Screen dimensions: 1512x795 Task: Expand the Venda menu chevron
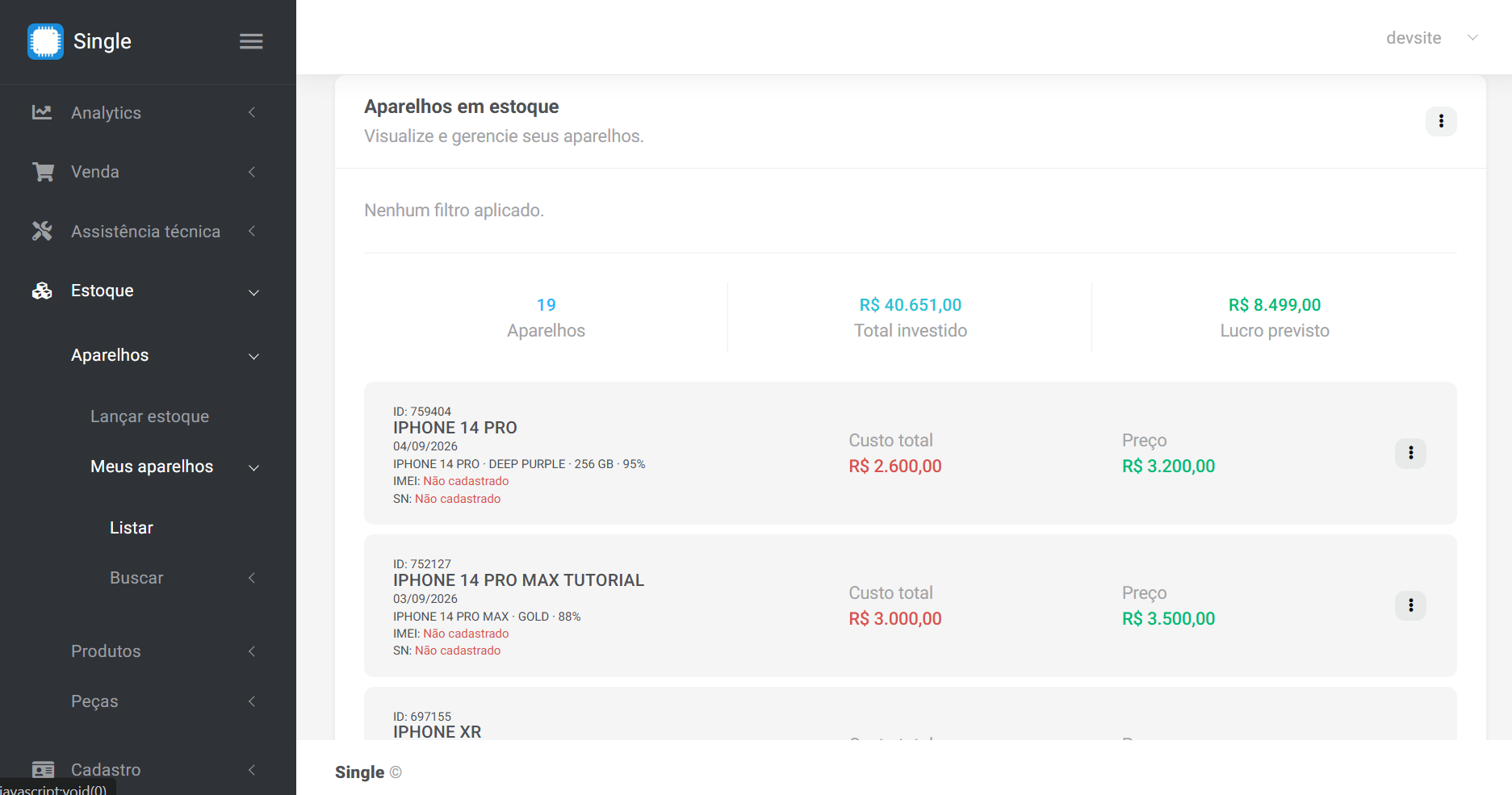pyautogui.click(x=252, y=172)
